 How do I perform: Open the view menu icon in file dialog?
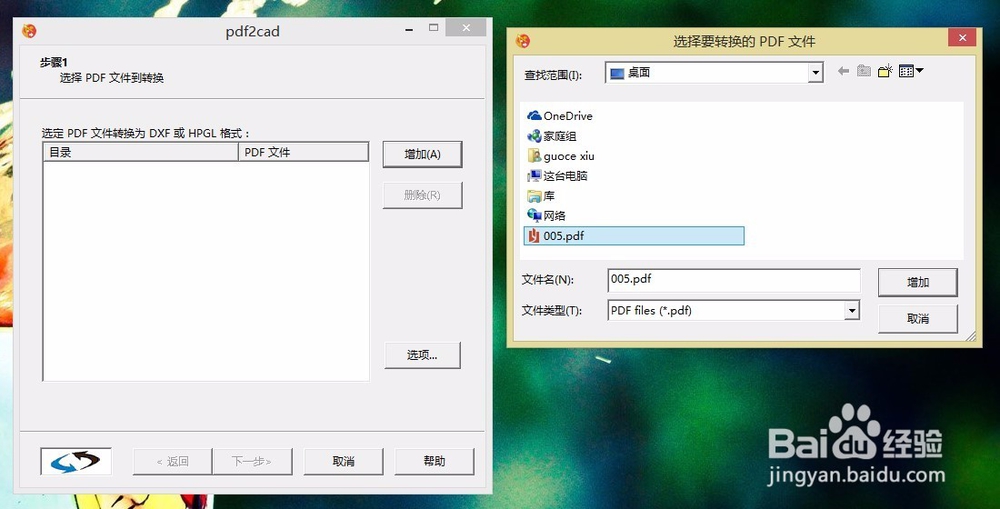pyautogui.click(x=911, y=71)
